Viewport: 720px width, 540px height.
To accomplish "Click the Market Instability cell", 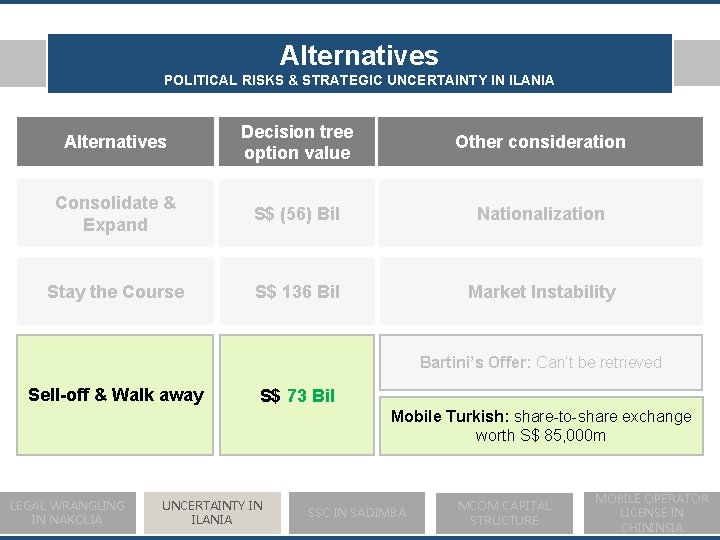I will [540, 292].
